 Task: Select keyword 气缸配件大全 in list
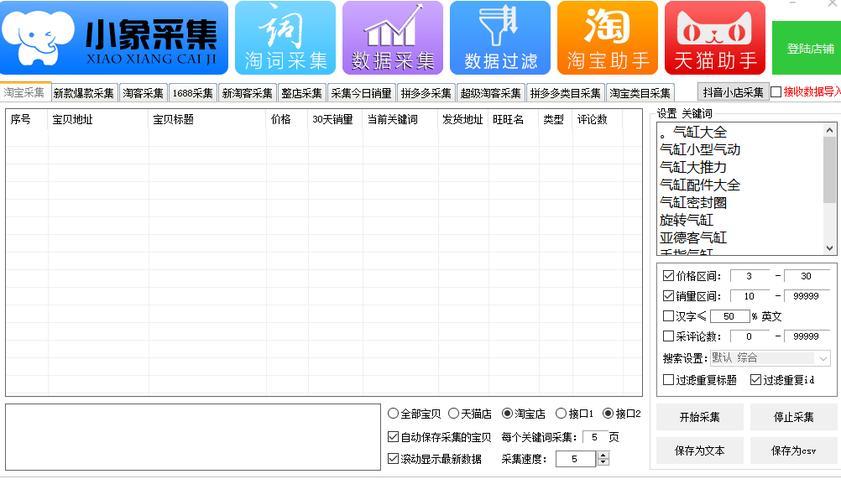tap(700, 185)
